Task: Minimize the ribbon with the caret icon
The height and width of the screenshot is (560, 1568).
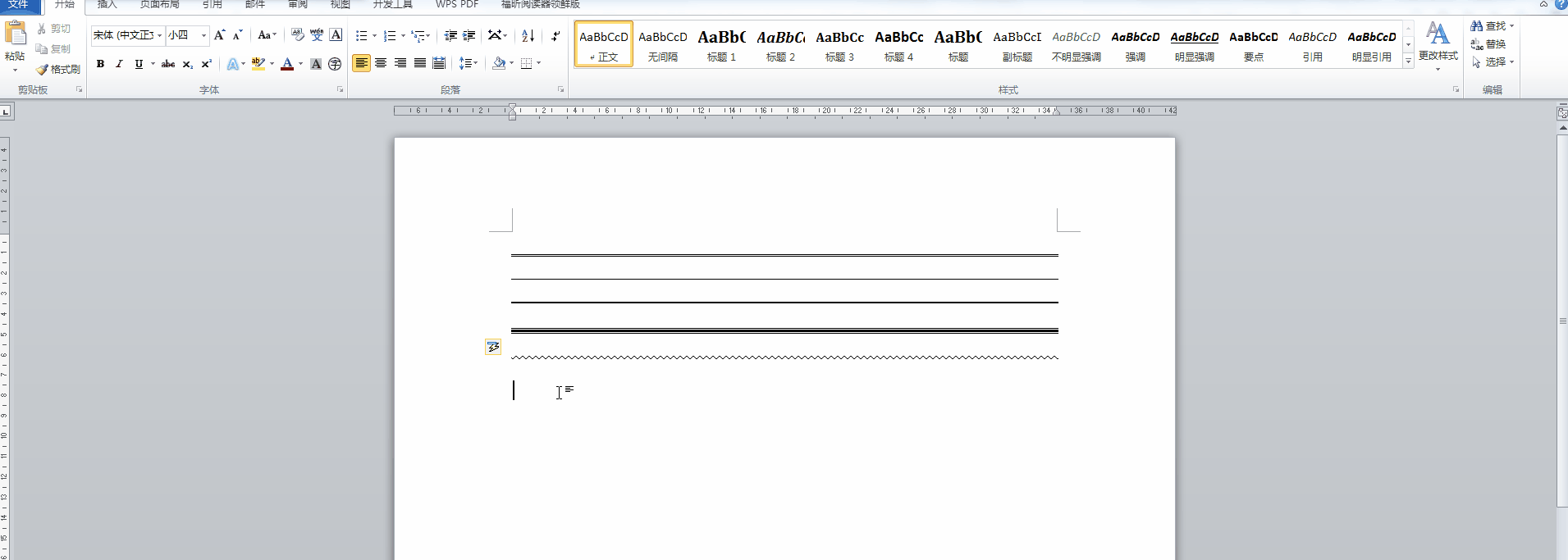Action: pyautogui.click(x=1543, y=4)
